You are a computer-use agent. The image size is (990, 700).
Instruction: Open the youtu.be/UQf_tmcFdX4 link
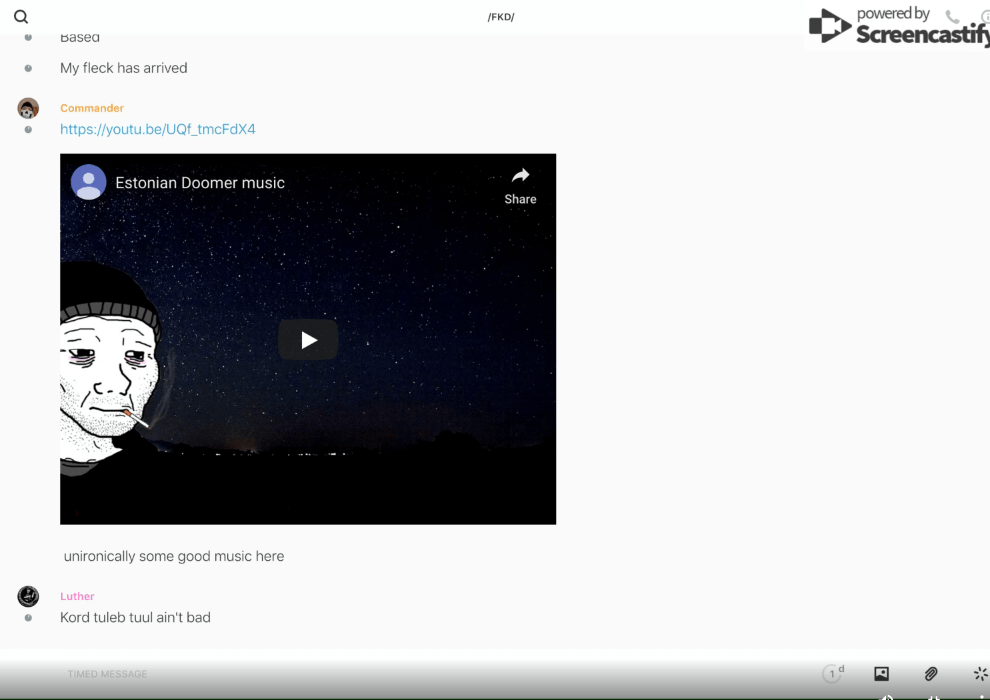[x=157, y=129]
